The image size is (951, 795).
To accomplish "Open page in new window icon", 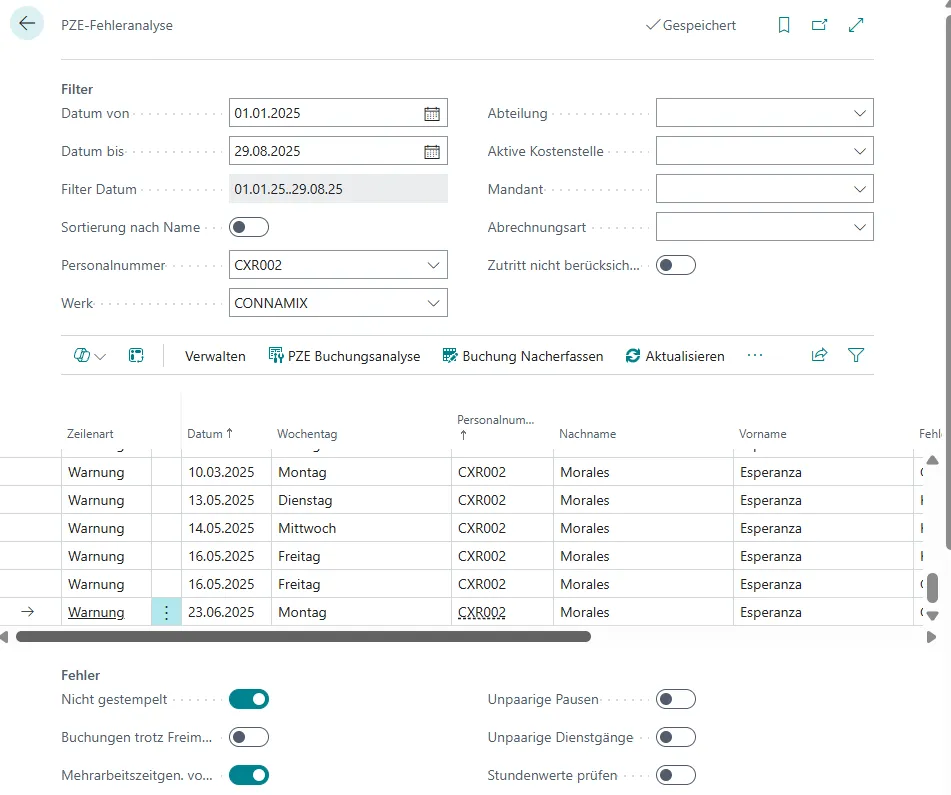I will coord(820,25).
